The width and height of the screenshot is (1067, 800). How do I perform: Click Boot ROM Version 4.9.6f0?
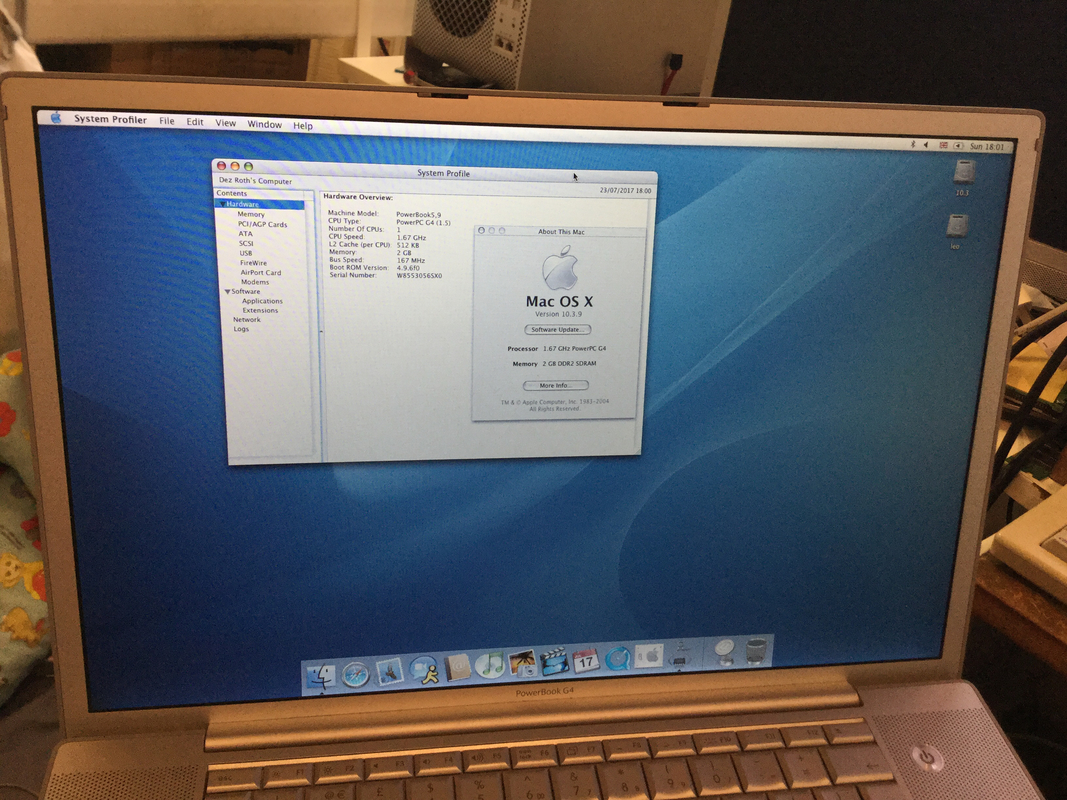(408, 268)
